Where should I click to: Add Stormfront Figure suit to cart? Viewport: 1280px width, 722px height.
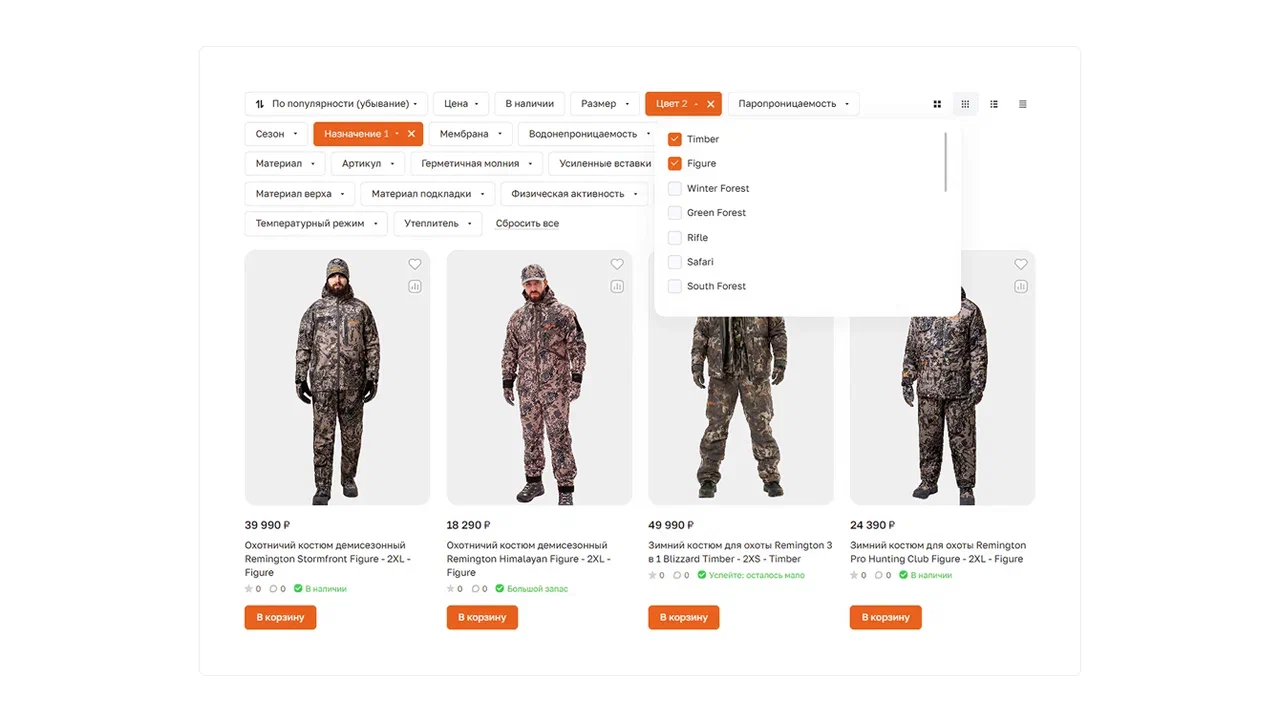280,618
